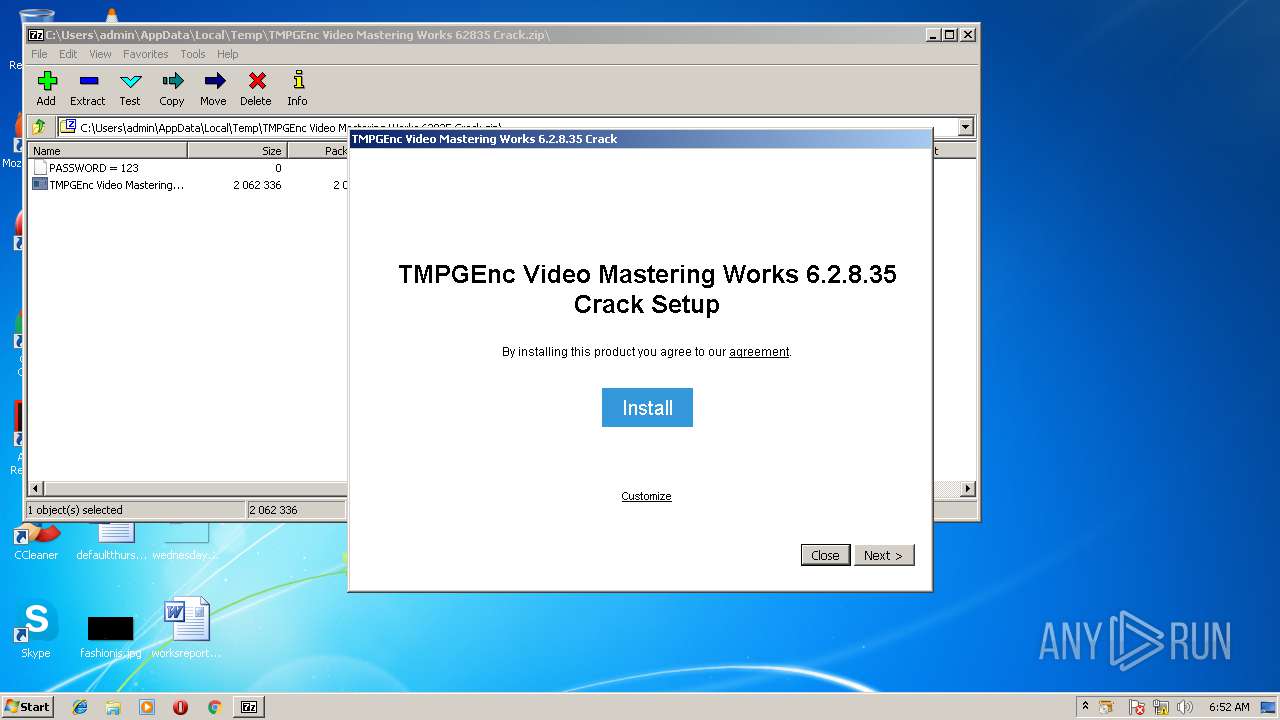This screenshot has height=720, width=1280.
Task: Click the network tray icon
Action: 1161,707
